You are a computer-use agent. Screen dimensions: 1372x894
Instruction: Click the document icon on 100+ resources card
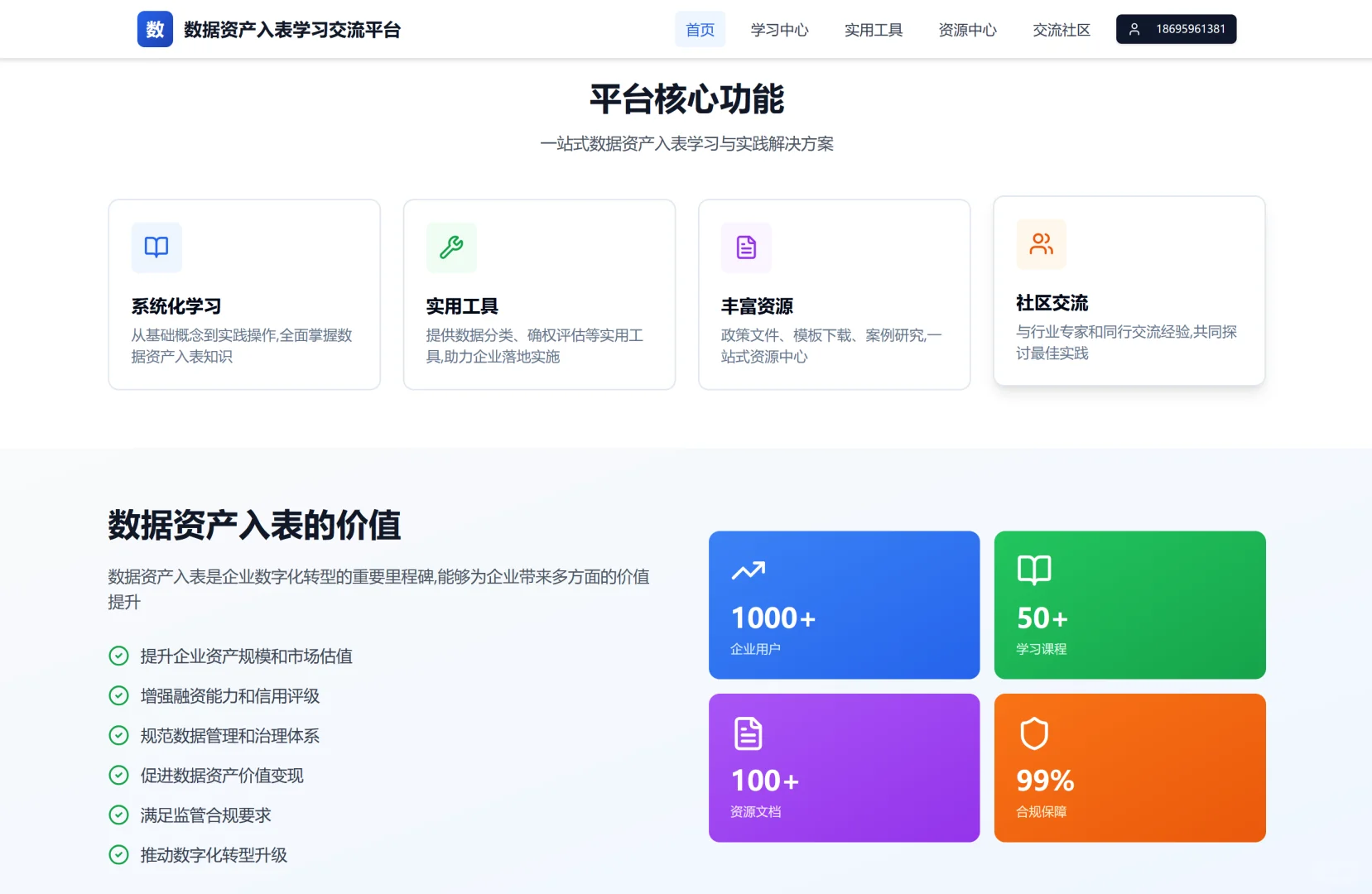[x=749, y=732]
